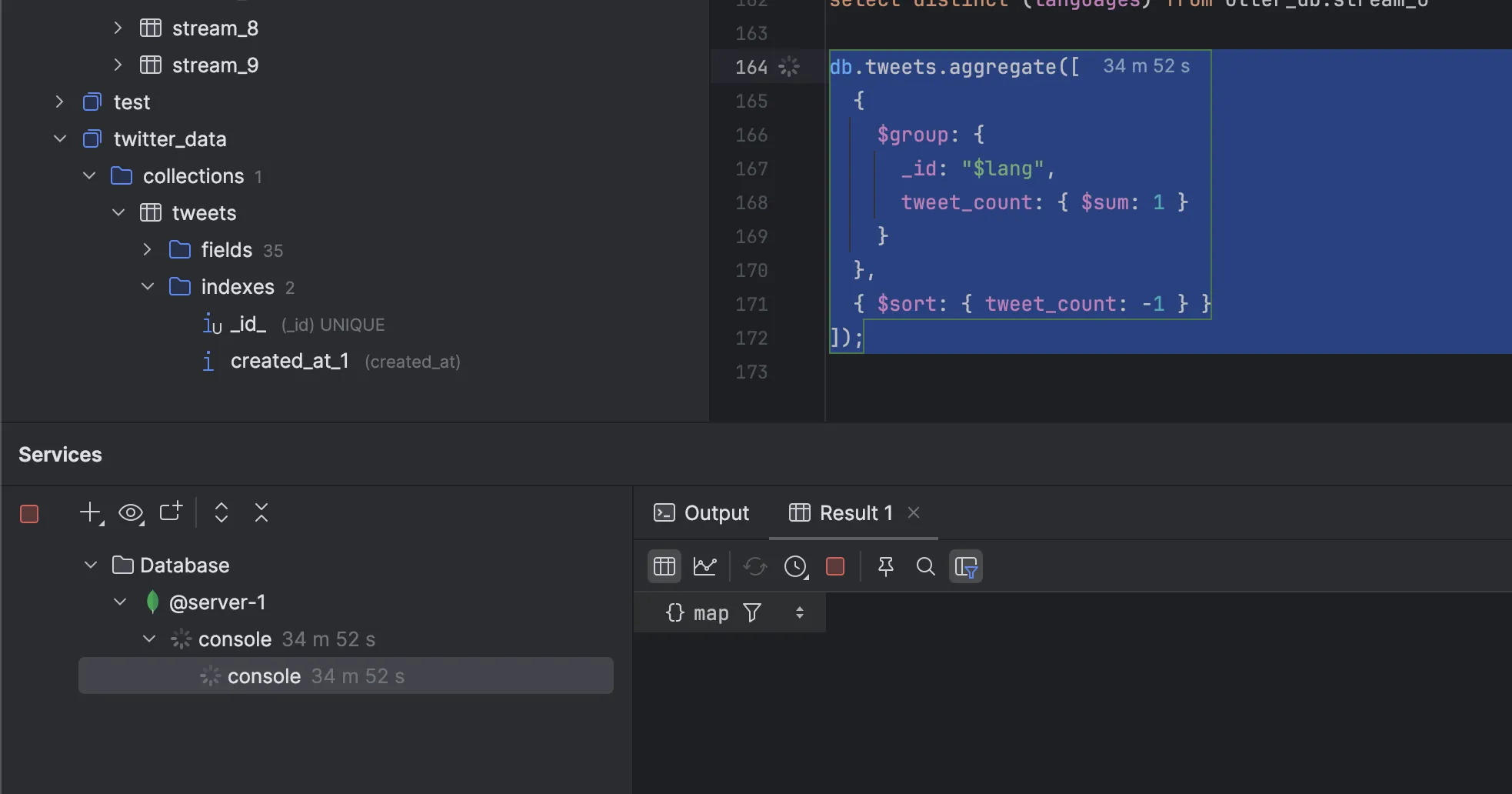Image resolution: width=1512 pixels, height=794 pixels.
Task: Click the MongoDB leaf icon for @server-1
Action: coord(152,602)
